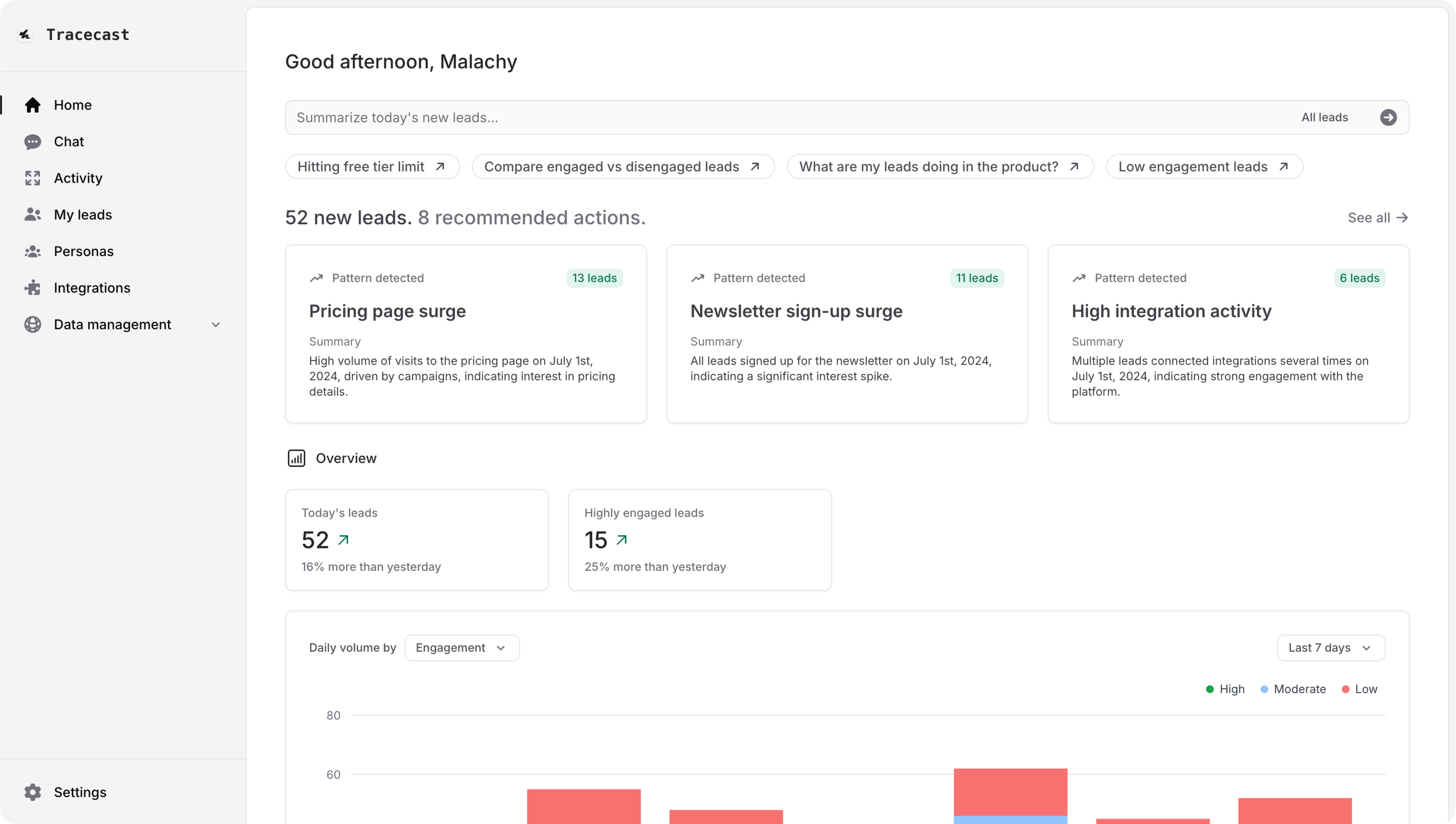Click the 16% more than yesterday text
Viewport: 1456px width, 824px height.
[371, 567]
